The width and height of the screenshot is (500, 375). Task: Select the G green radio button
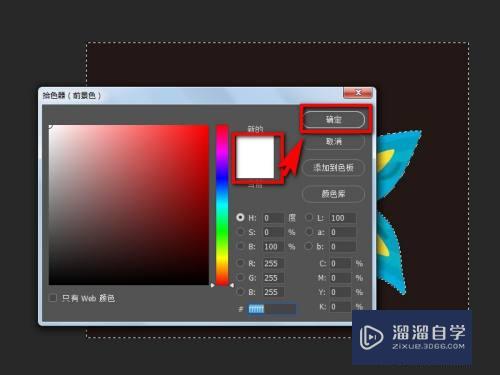(240, 277)
